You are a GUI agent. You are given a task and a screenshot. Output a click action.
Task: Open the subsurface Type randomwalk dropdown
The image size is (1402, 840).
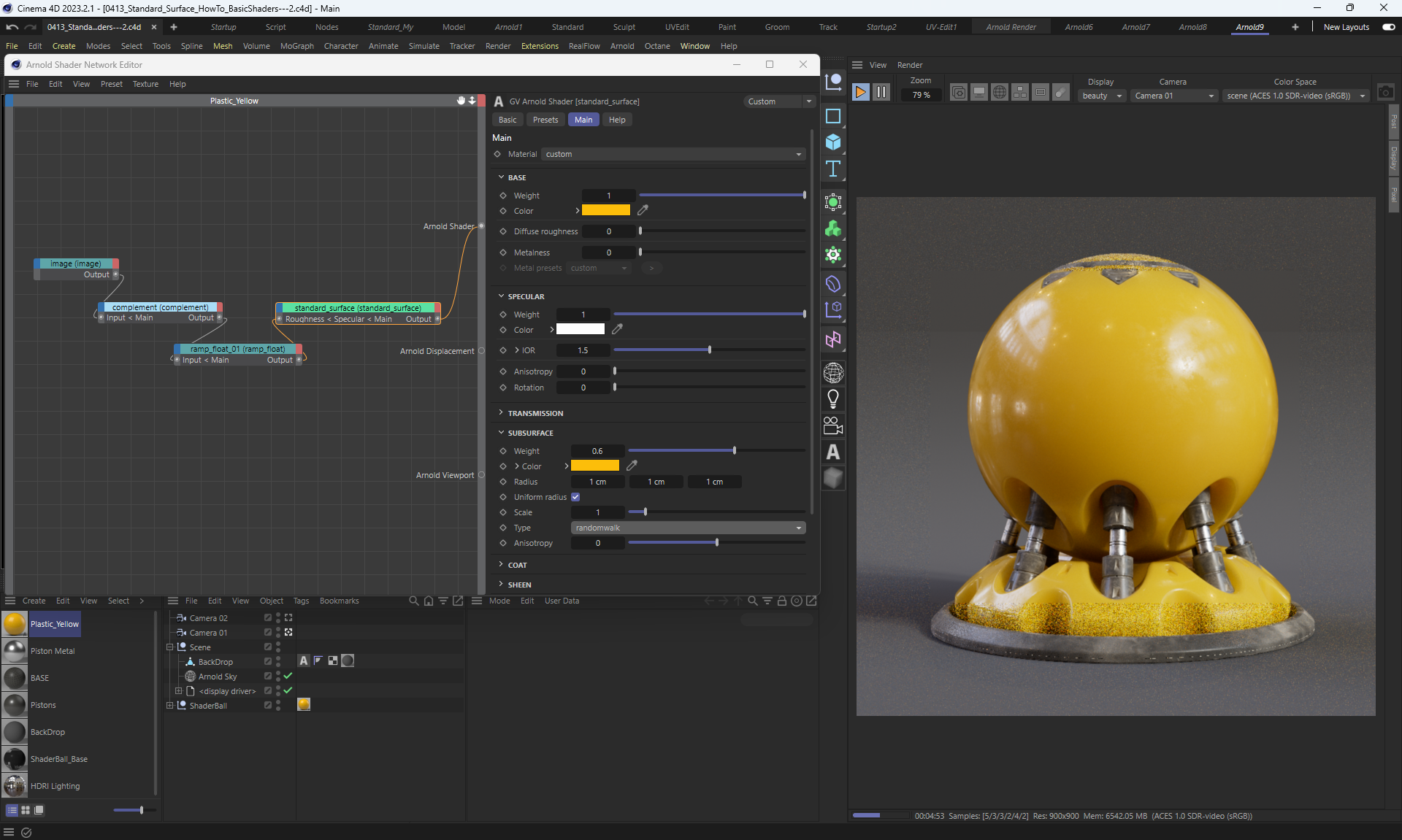click(x=688, y=528)
